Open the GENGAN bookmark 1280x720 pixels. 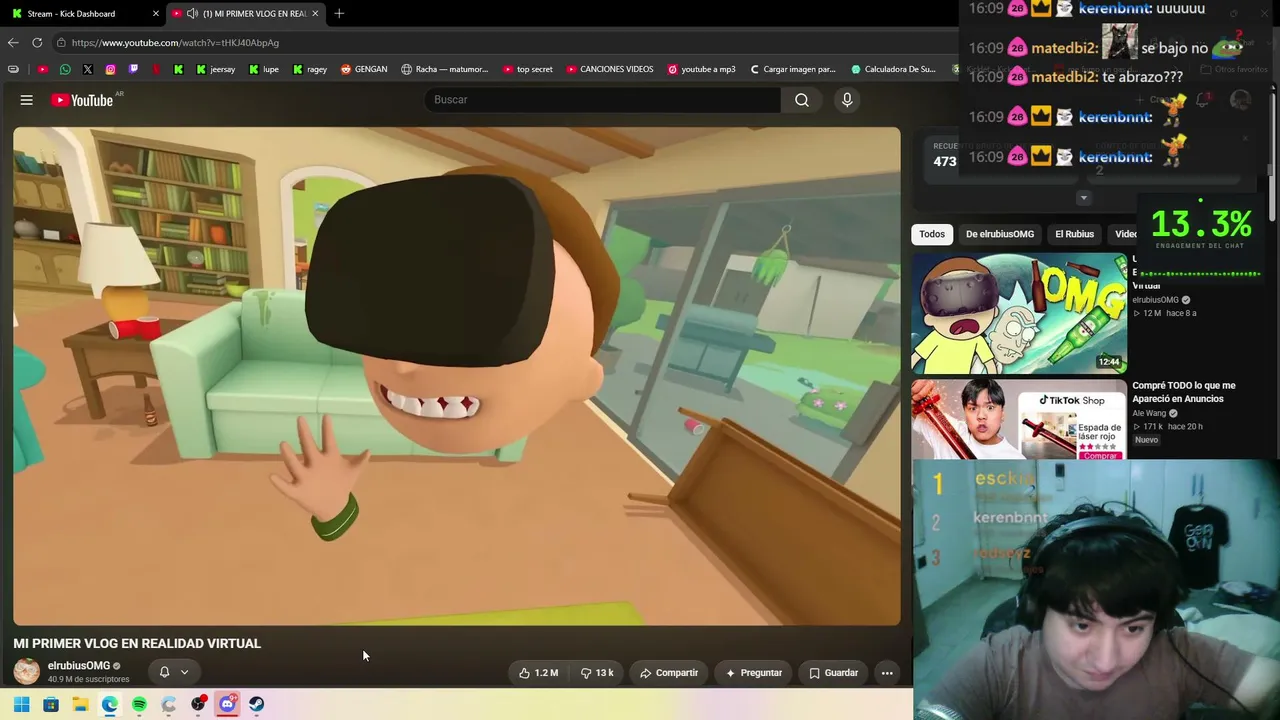point(364,69)
